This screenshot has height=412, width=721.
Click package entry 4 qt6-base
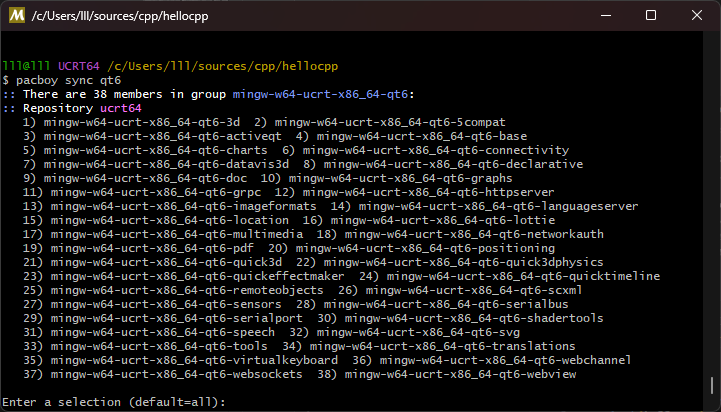pos(411,136)
